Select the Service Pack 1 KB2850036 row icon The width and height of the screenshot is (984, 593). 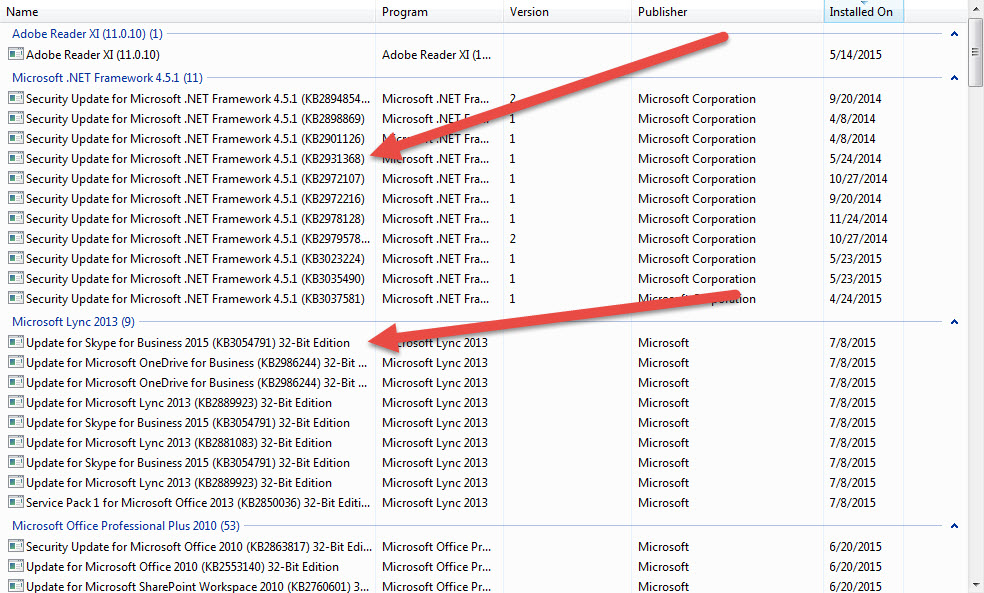(16, 502)
